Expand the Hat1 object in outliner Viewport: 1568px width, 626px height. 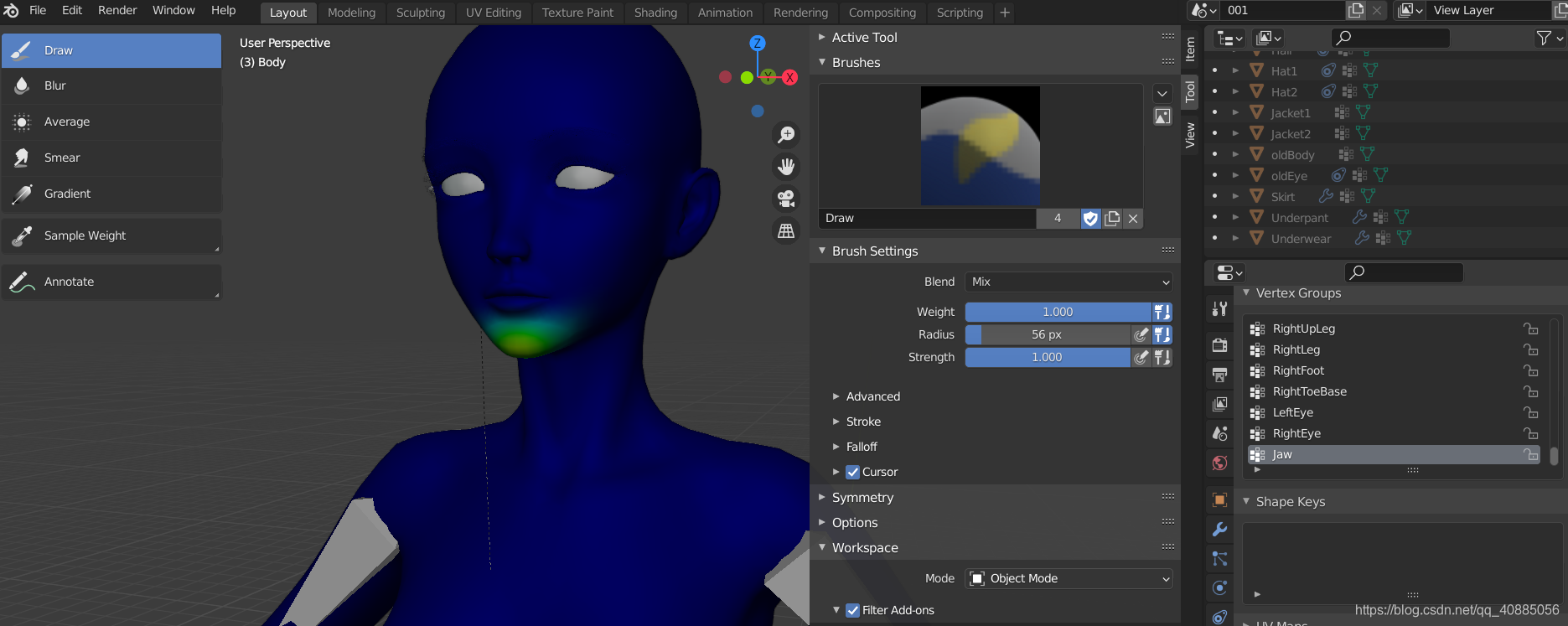(1235, 70)
